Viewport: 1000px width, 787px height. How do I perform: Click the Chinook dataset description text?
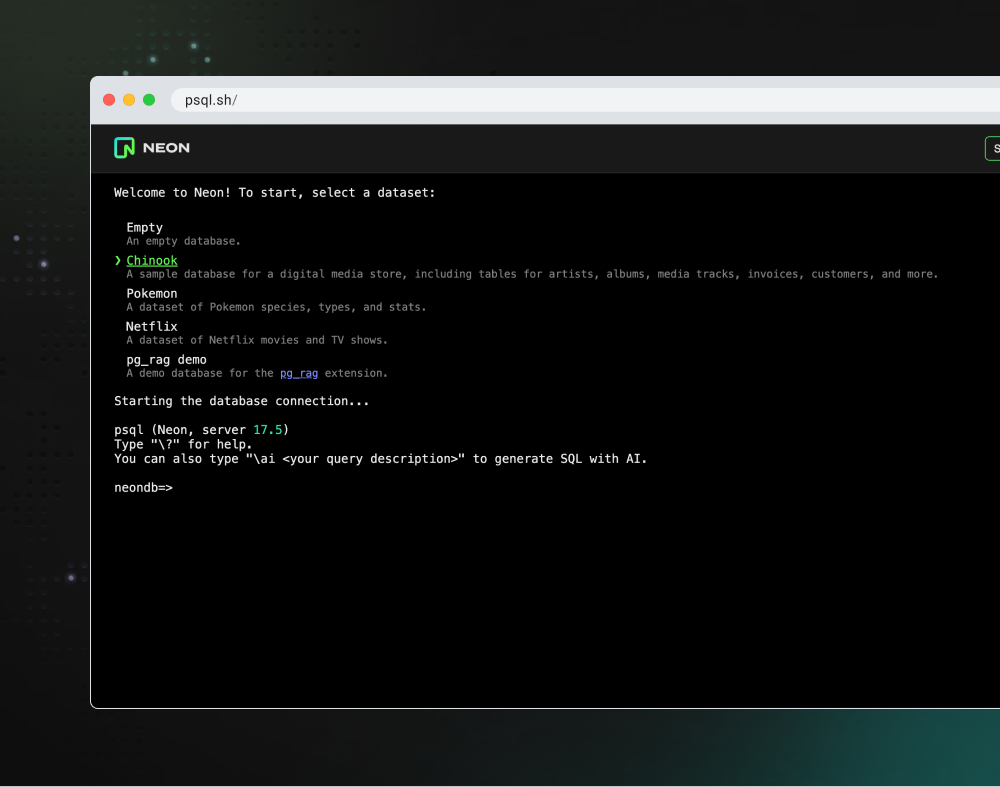coord(532,274)
